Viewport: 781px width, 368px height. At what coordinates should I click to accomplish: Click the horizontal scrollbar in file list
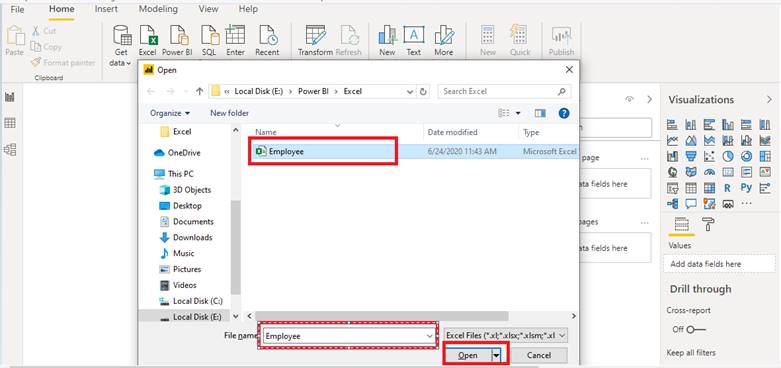(382, 316)
